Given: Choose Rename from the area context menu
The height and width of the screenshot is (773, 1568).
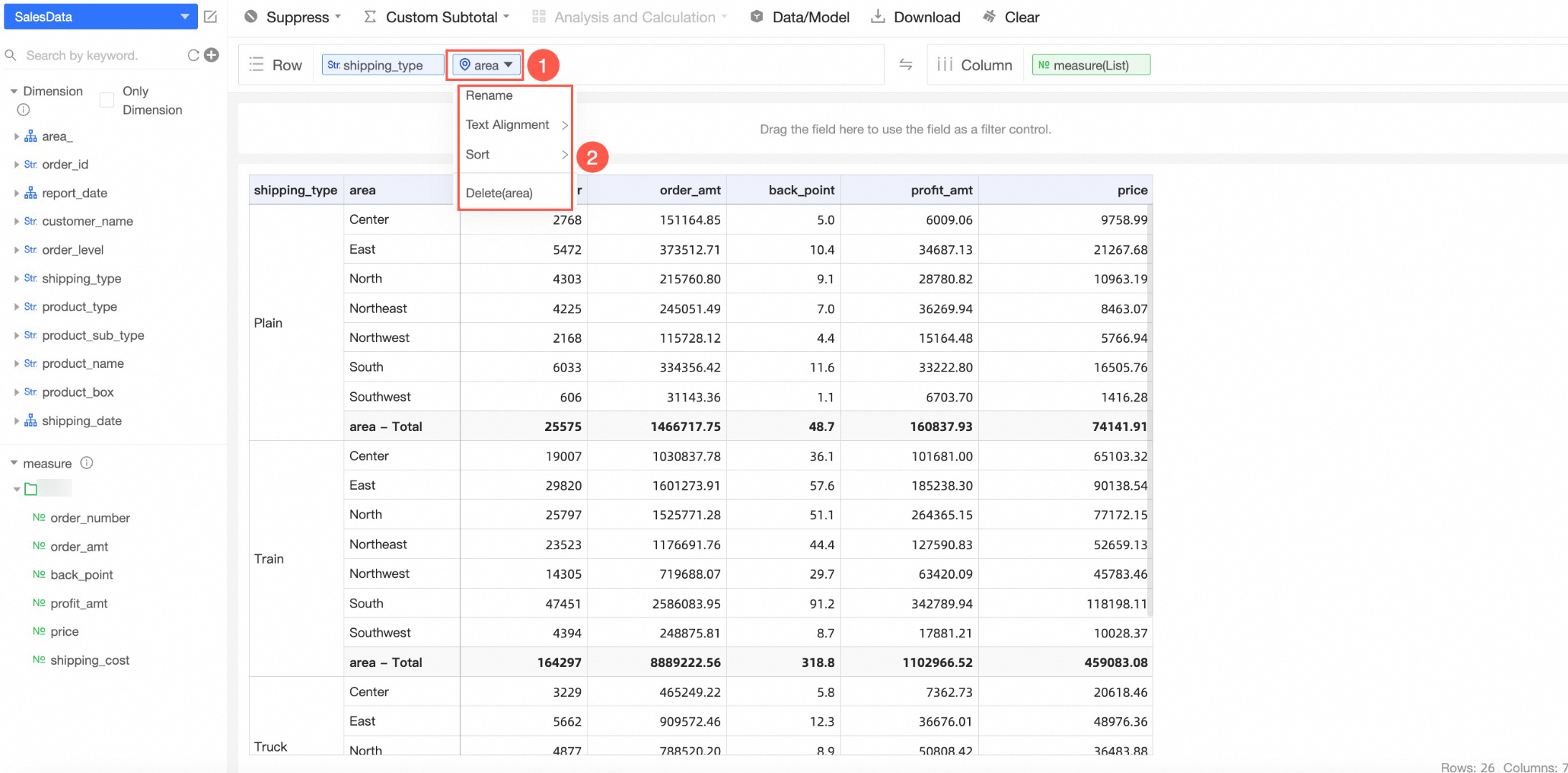Looking at the screenshot, I should [489, 95].
